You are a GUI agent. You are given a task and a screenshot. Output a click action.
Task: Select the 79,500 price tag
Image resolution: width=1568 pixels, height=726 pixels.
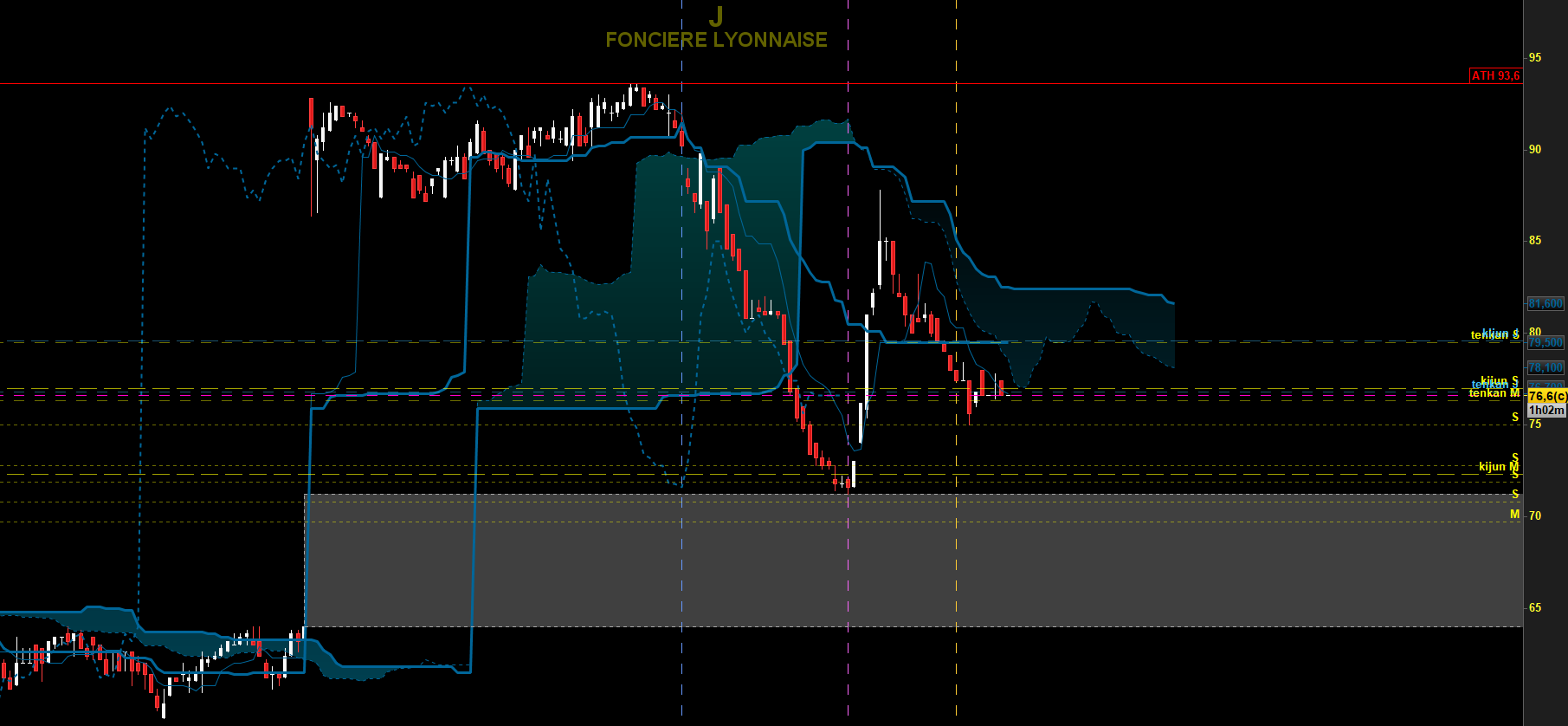[1545, 342]
